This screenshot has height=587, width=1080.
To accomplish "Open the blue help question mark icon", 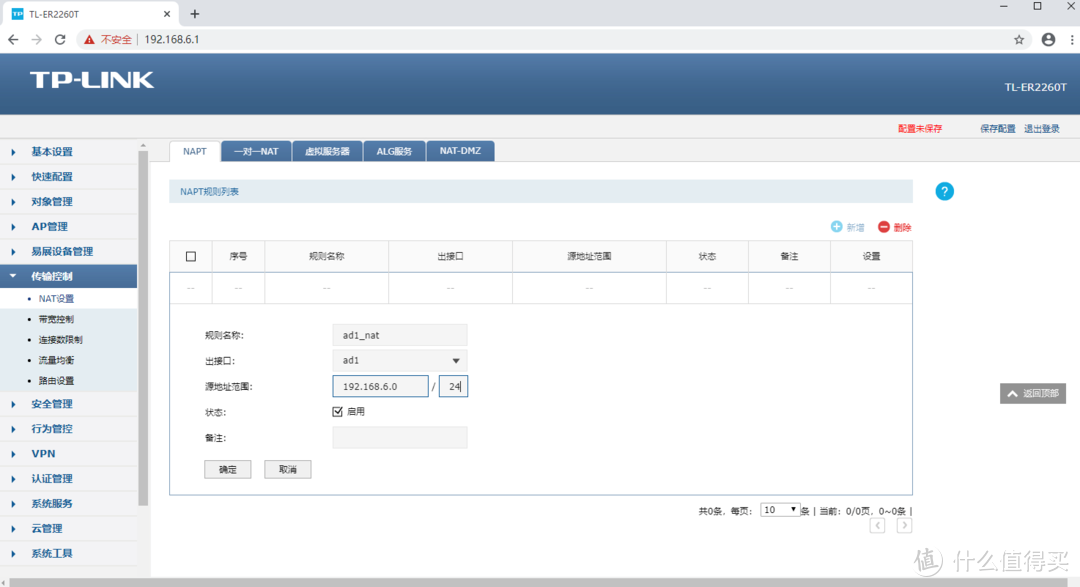I will click(x=944, y=191).
